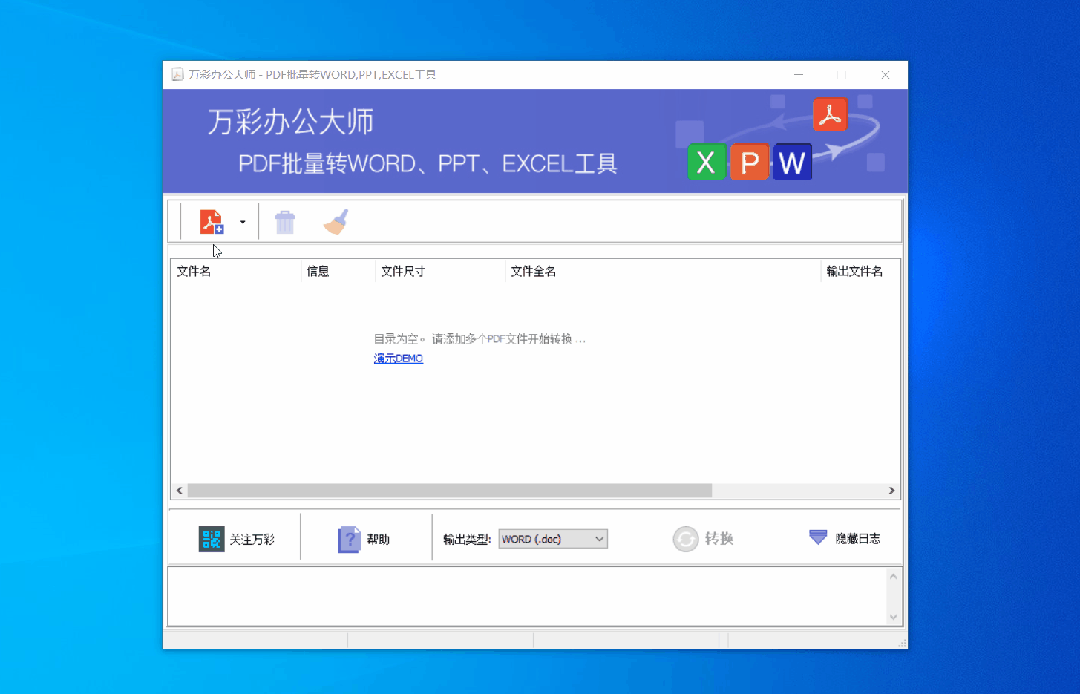The height and width of the screenshot is (694, 1080).
Task: Click the red PDF icon in banner
Action: click(x=830, y=114)
